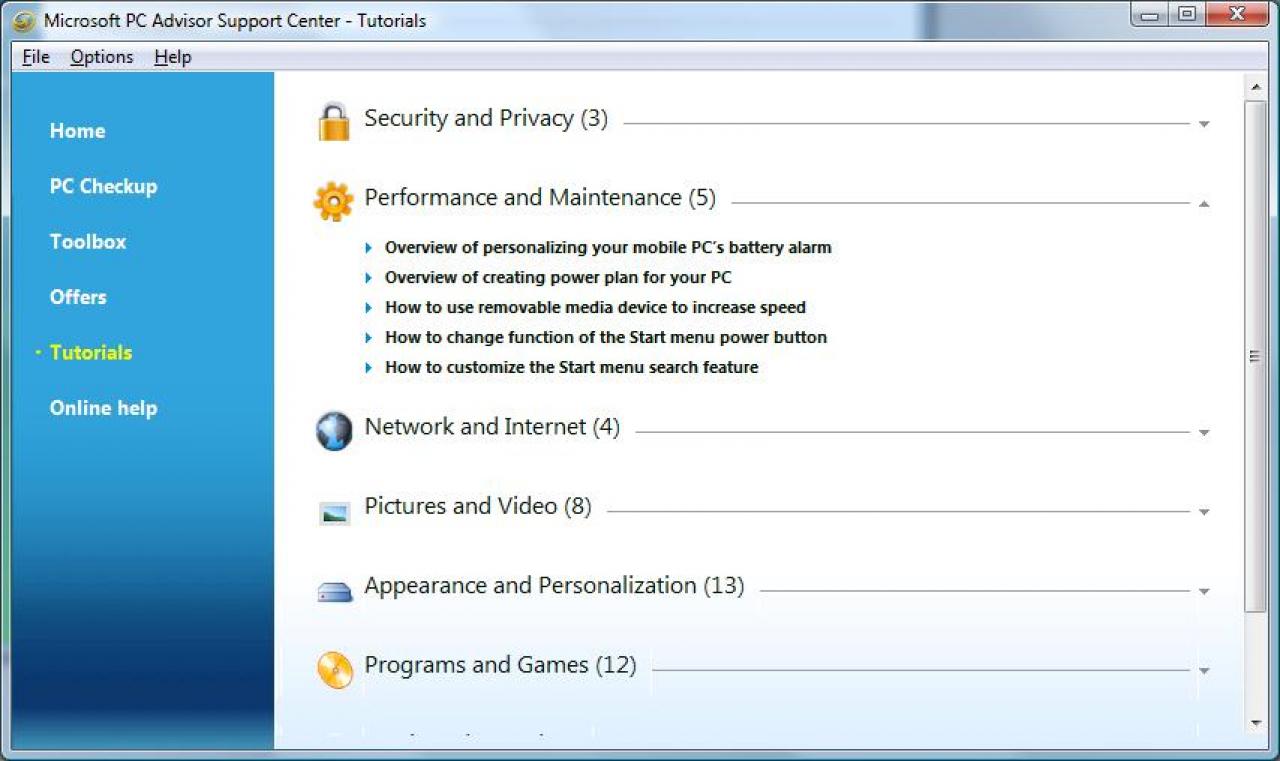Click the Programs and Games (12) heading
This screenshot has width=1280, height=761.
click(x=500, y=665)
